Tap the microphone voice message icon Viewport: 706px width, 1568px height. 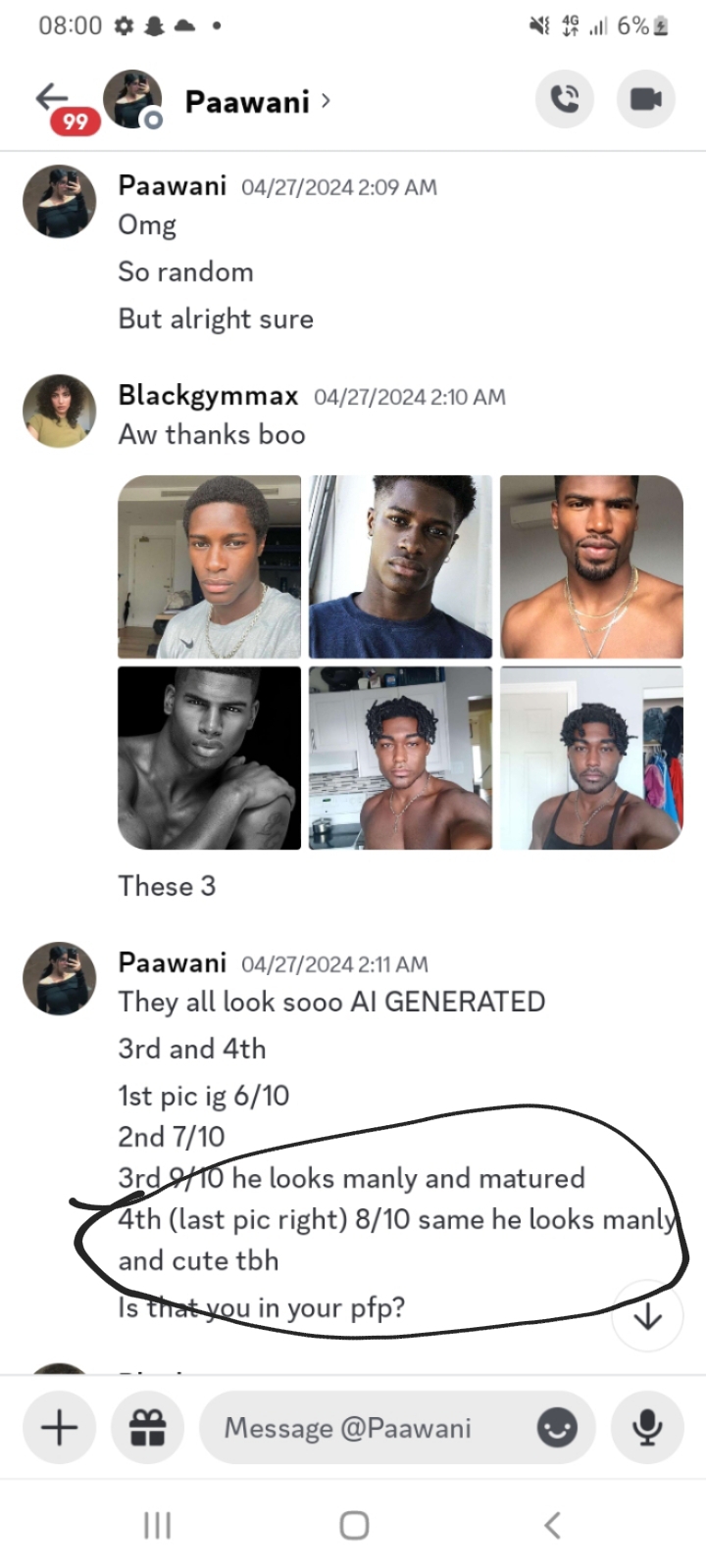[x=647, y=1427]
